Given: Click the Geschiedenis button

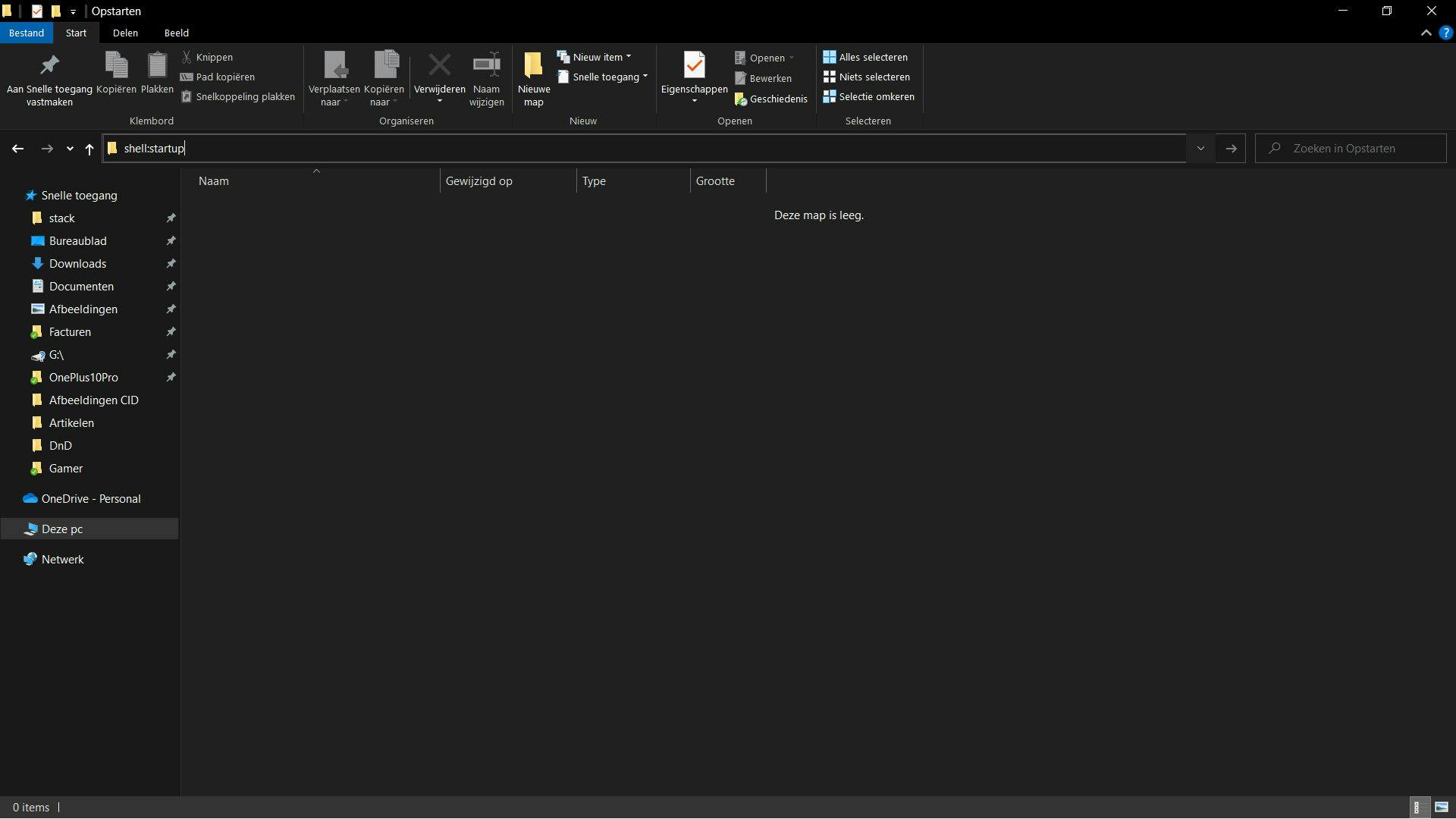Looking at the screenshot, I should [x=770, y=99].
